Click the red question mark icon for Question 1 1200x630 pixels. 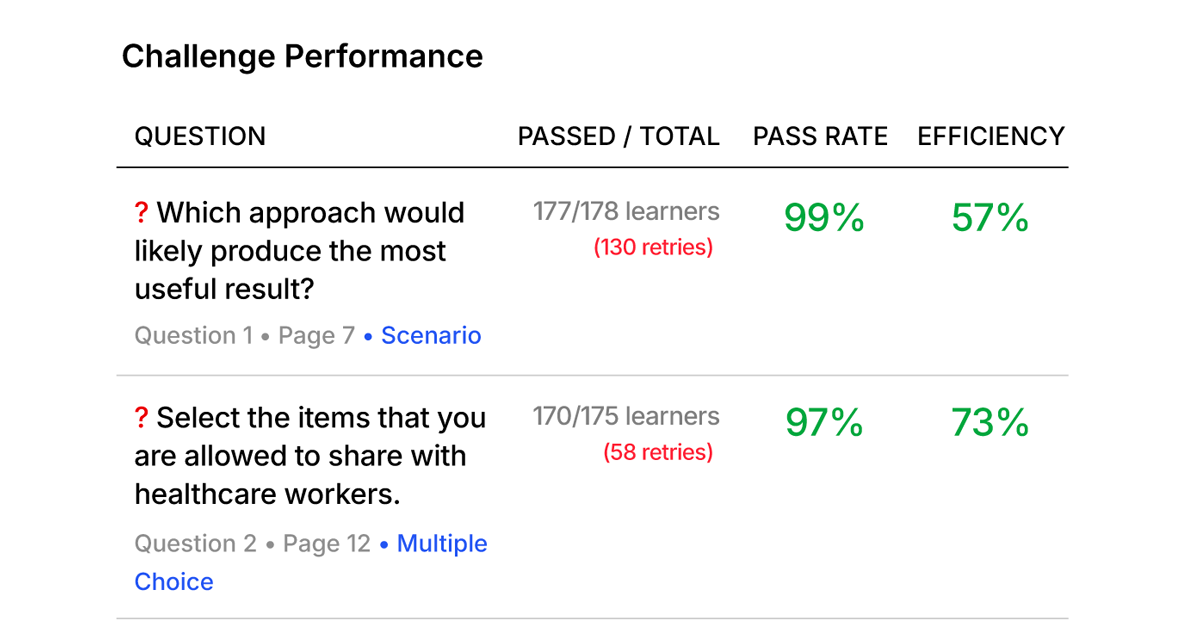141,213
